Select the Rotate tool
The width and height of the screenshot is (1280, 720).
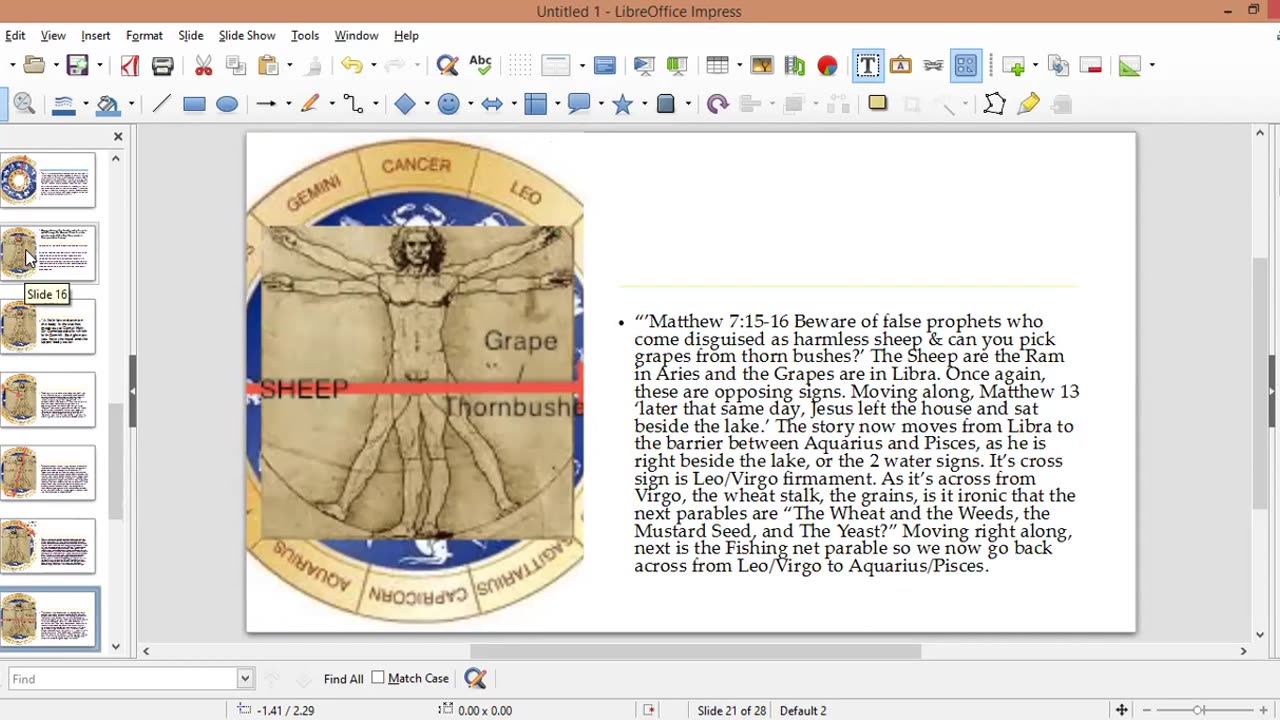coord(717,104)
